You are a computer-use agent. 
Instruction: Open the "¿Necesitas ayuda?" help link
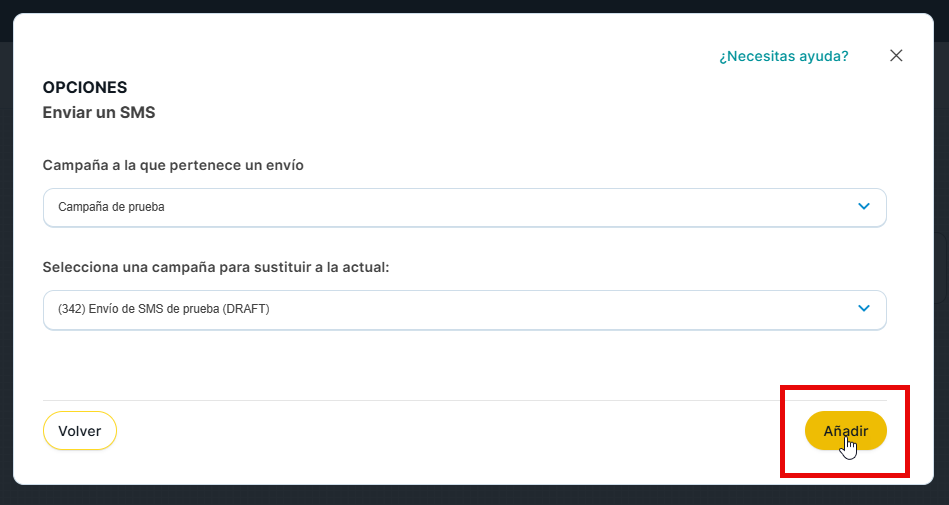point(783,56)
